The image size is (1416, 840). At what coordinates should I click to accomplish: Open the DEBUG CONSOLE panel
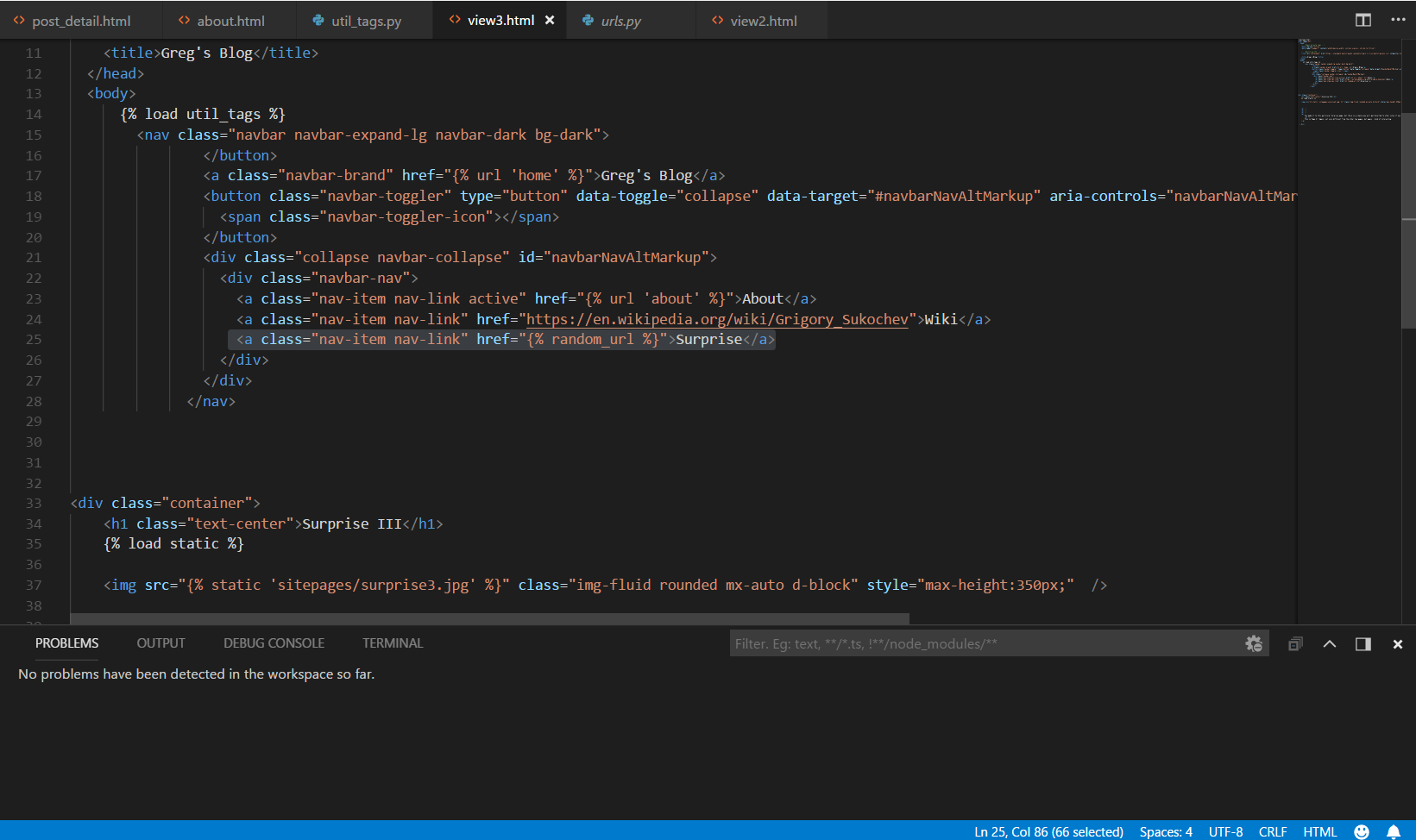pos(274,643)
